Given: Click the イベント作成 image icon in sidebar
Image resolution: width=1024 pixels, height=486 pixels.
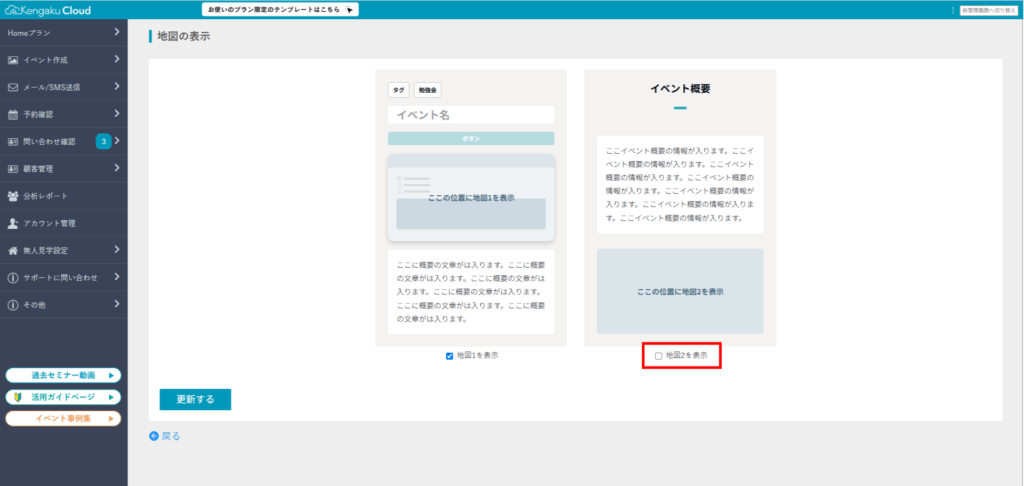Looking at the screenshot, I should (13, 60).
